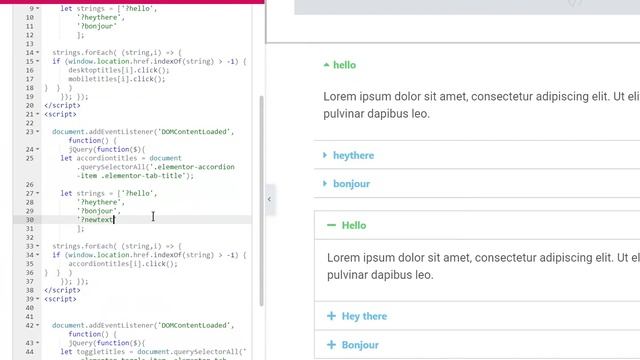This screenshot has height=360, width=640.
Task: Expand the "Hey there" toggle item
Action: coord(364,316)
